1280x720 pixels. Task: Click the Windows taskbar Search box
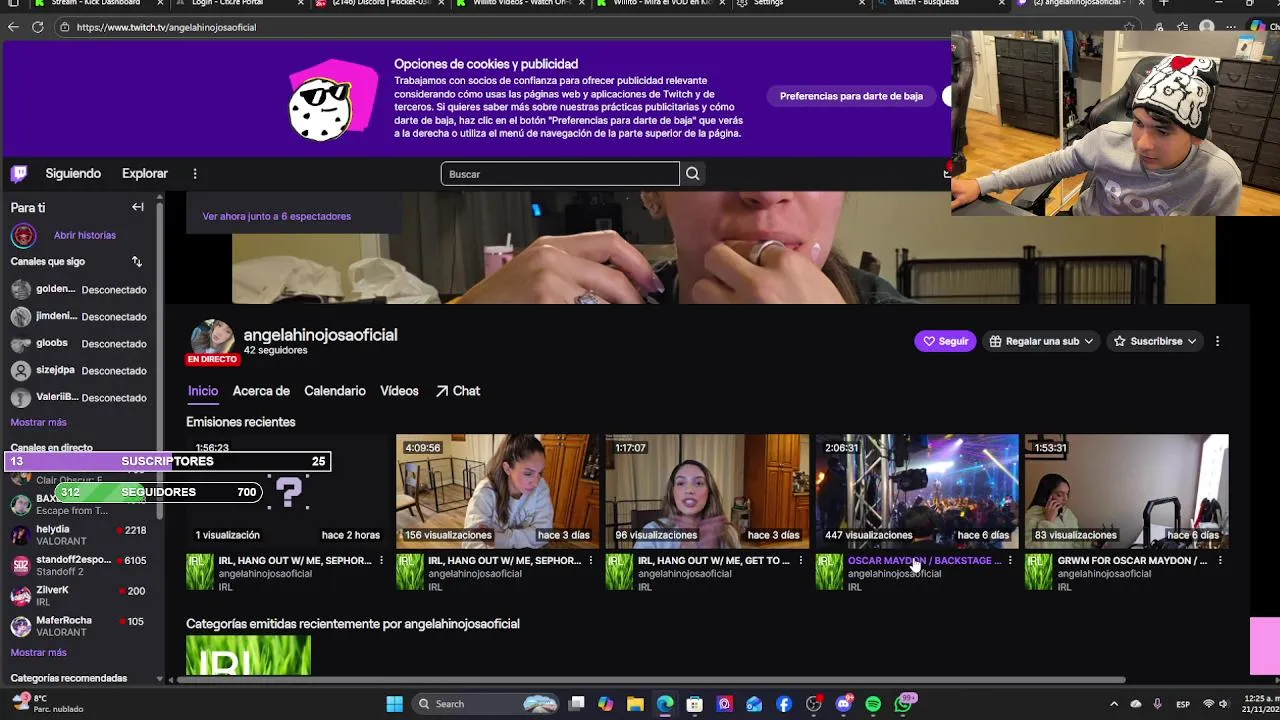pos(485,704)
